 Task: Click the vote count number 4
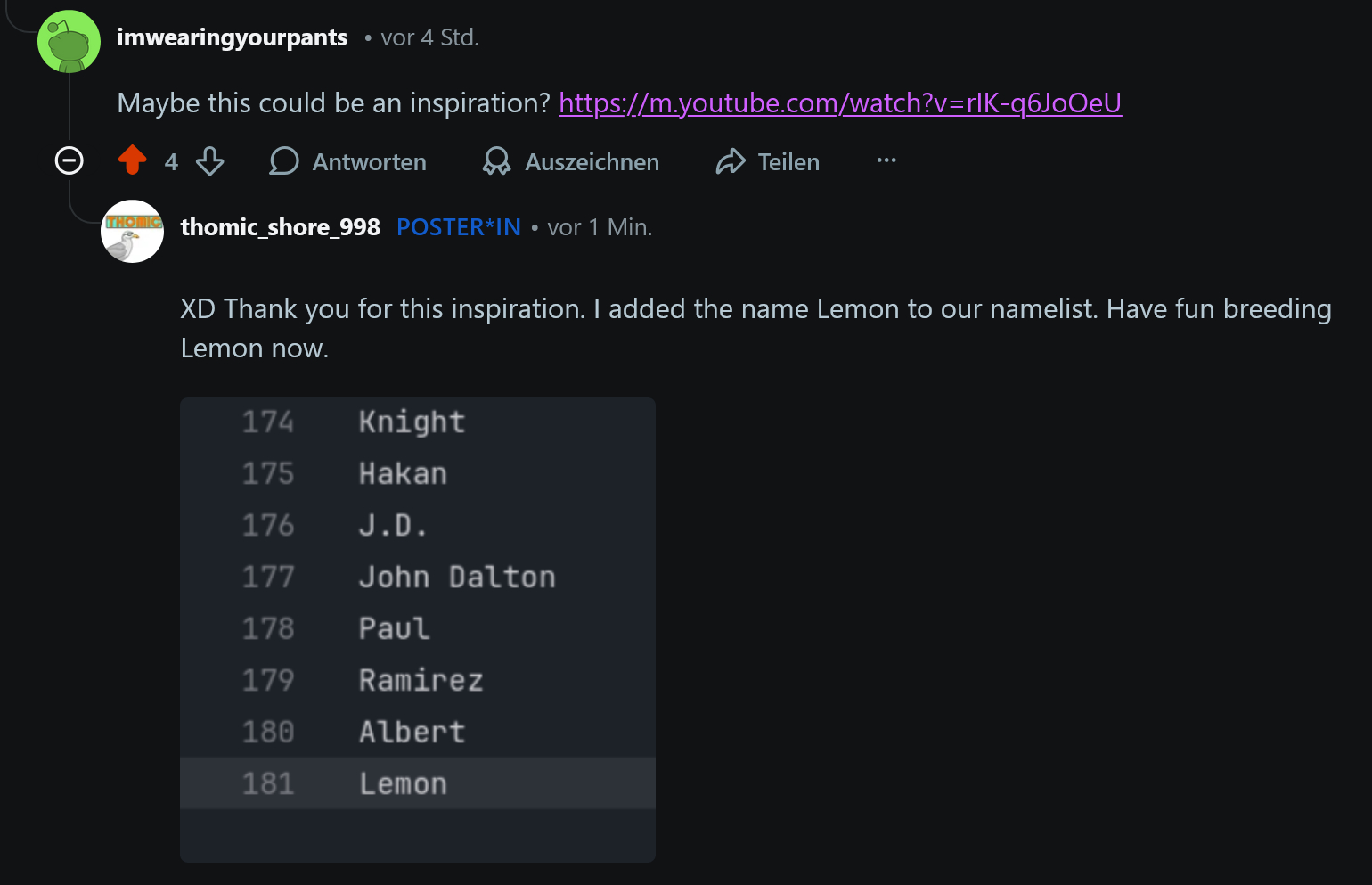[x=171, y=162]
